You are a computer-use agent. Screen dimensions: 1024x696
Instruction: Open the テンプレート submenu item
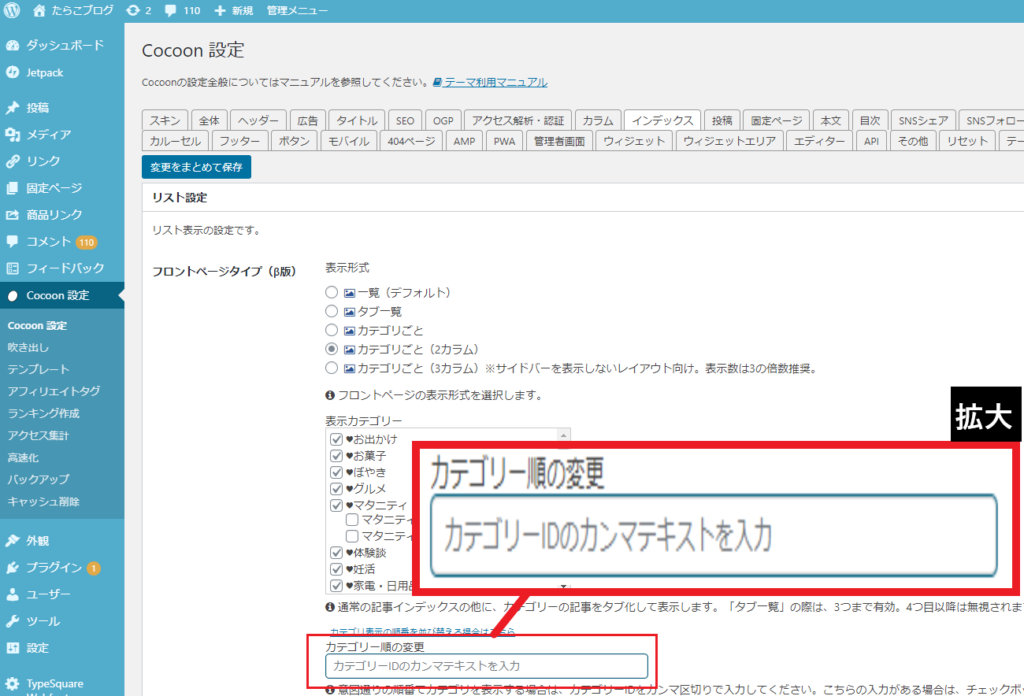click(39, 370)
